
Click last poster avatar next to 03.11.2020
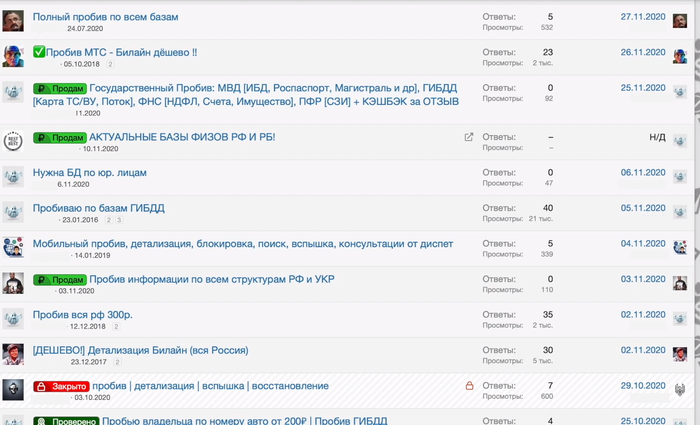tap(680, 283)
